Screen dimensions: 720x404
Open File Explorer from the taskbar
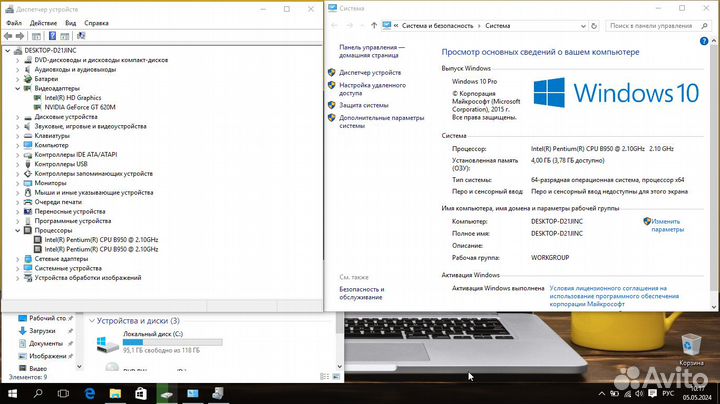pos(115,393)
